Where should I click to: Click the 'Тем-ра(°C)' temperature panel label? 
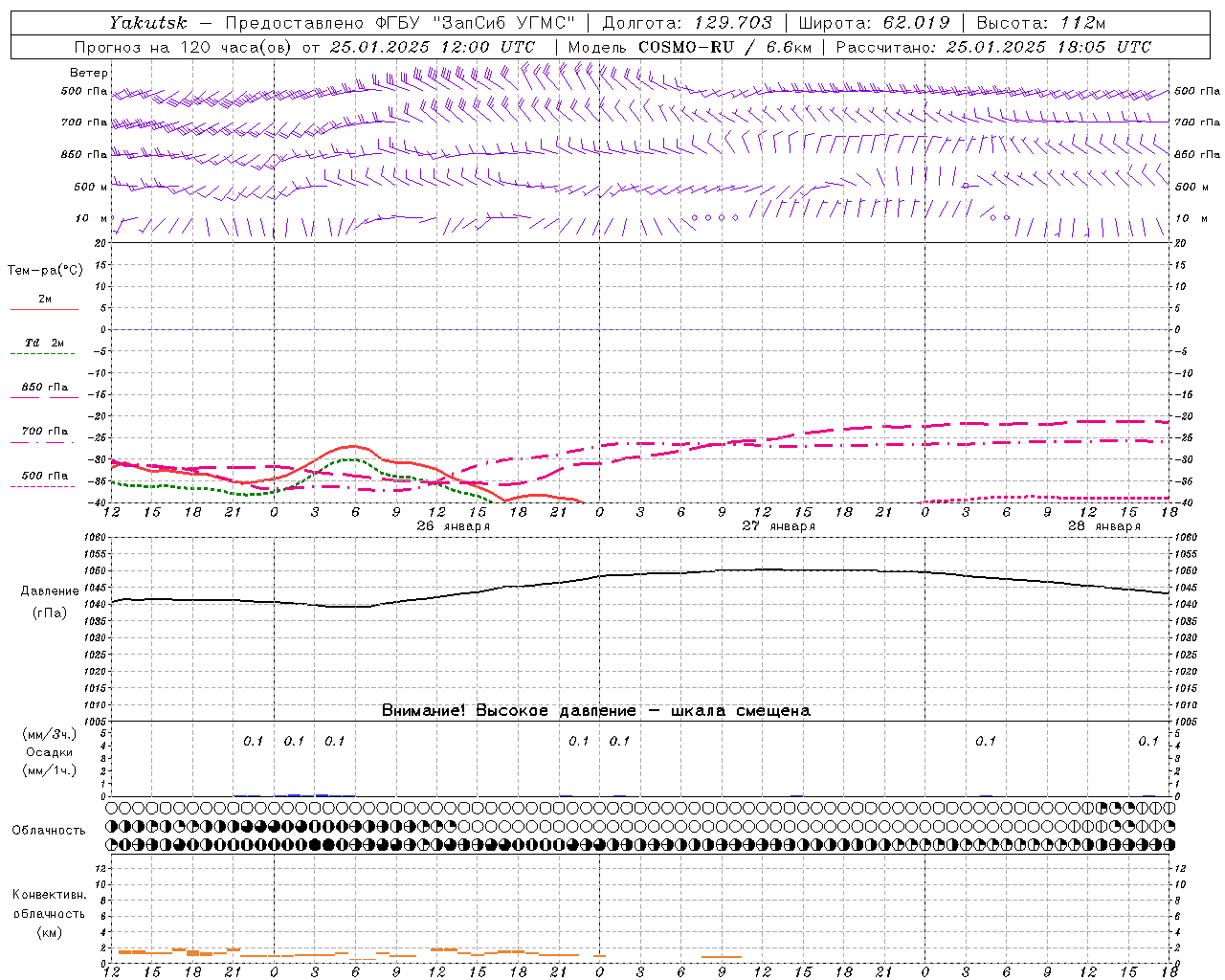pos(45,271)
